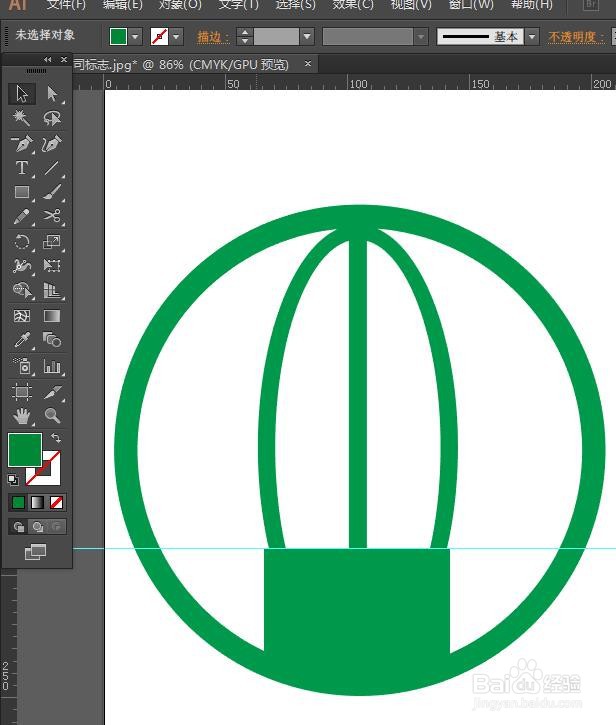Select the Scale tool

(52, 241)
